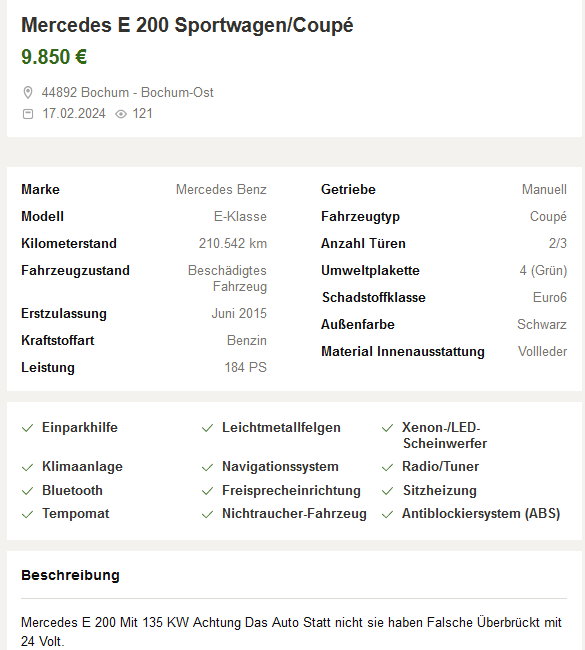Click the 9.850 € price

coord(54,57)
